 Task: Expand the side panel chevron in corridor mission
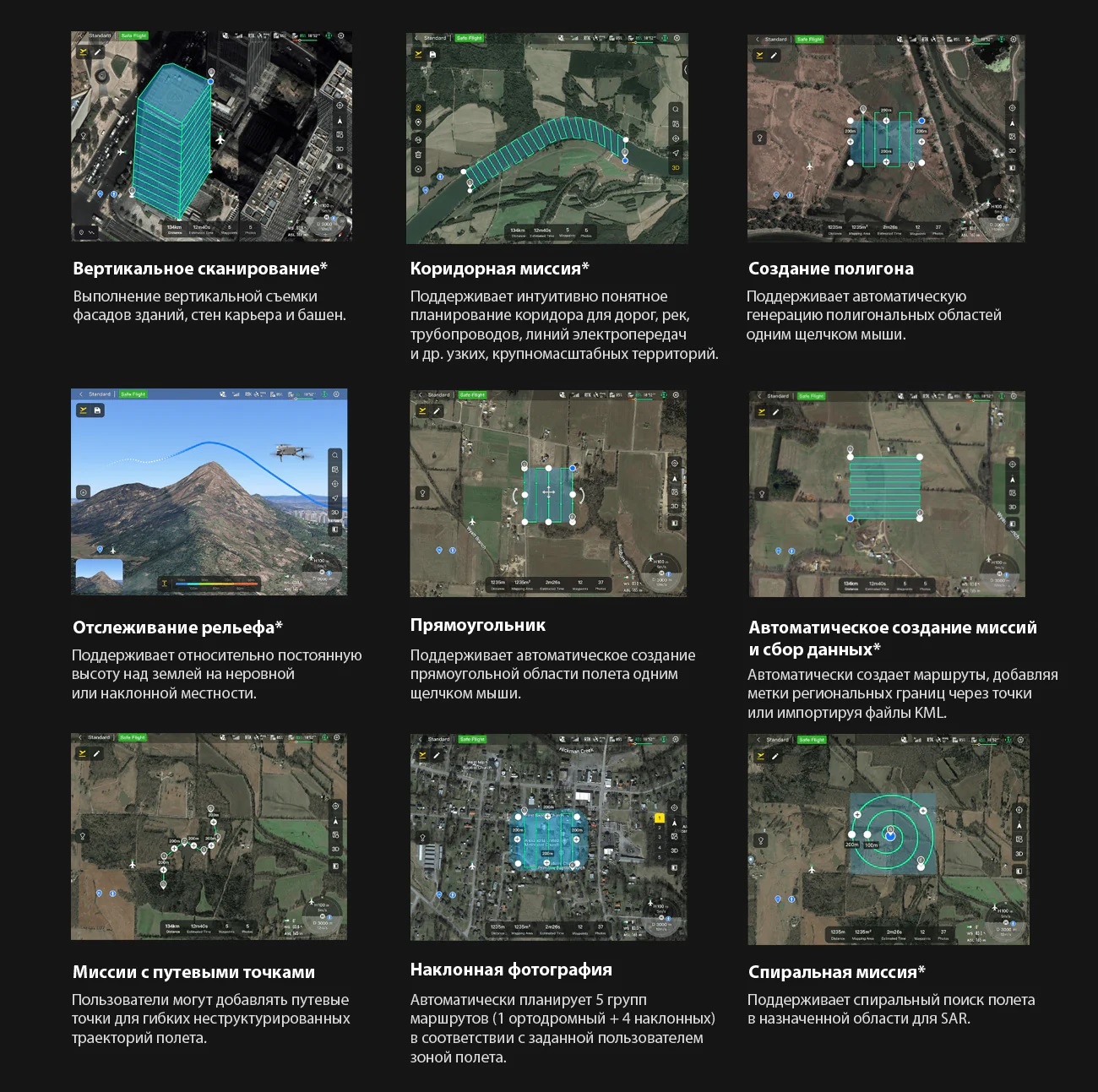(x=685, y=69)
